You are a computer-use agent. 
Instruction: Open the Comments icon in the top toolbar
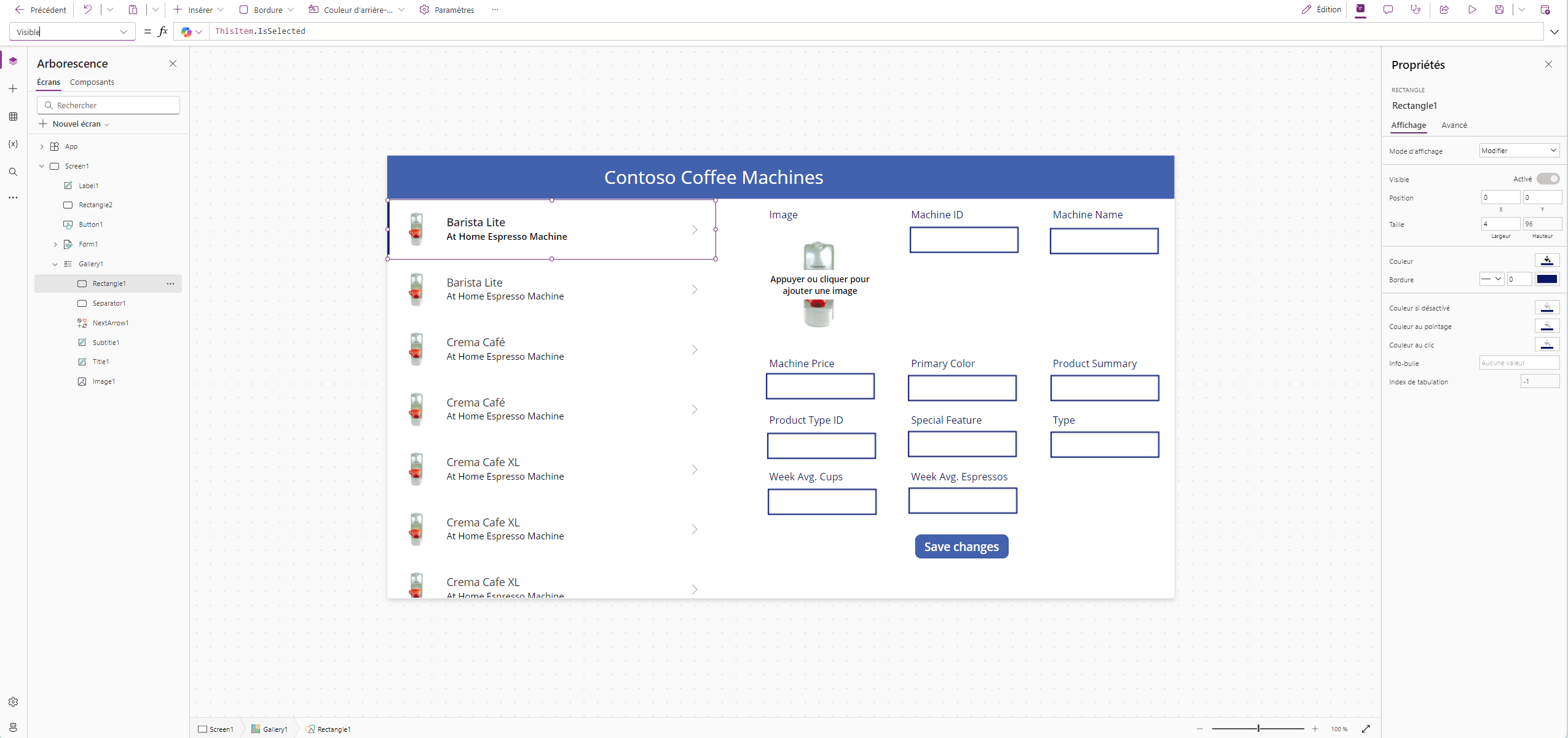[1388, 9]
